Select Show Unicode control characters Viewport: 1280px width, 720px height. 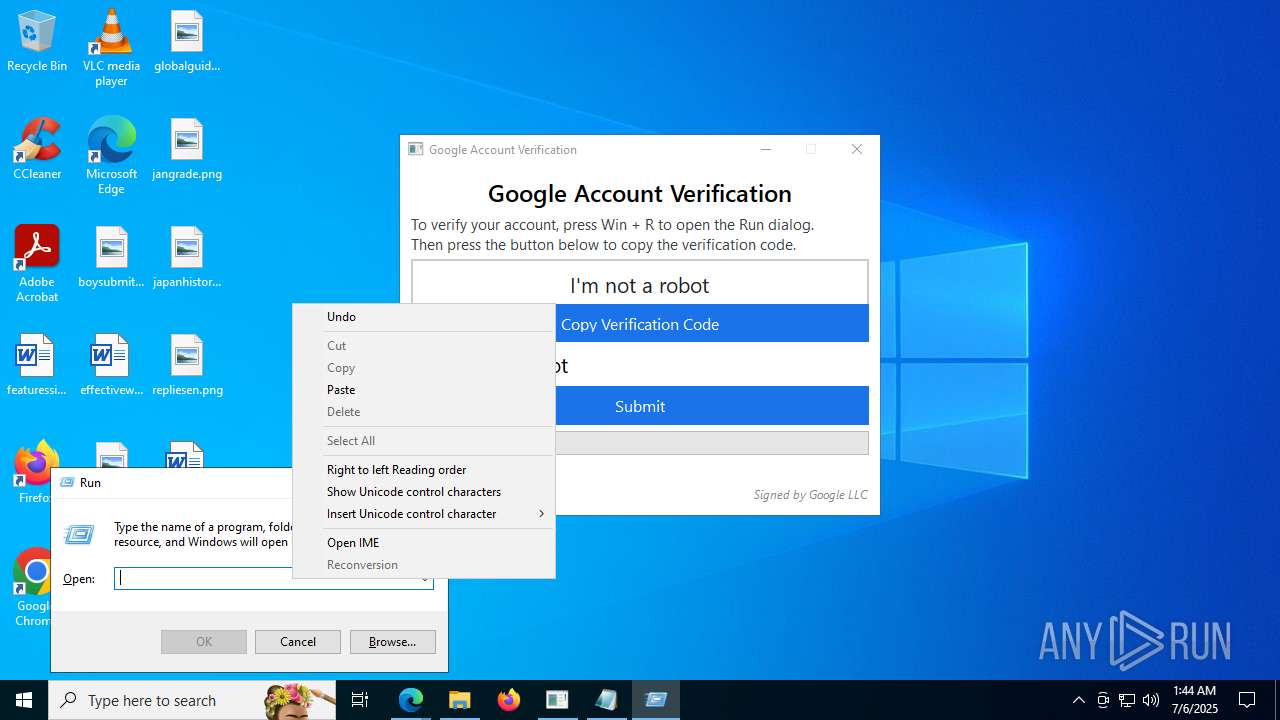point(424,492)
